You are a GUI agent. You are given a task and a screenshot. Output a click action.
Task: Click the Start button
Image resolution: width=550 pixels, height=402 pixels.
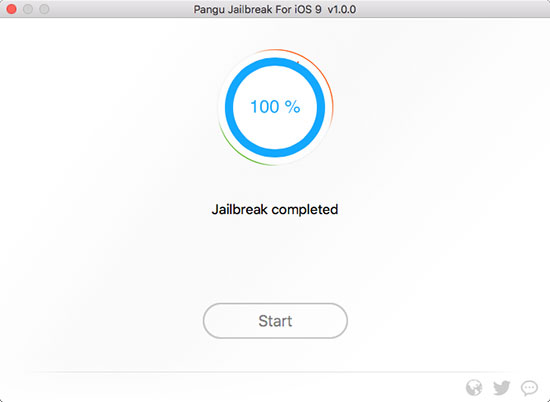coord(275,321)
